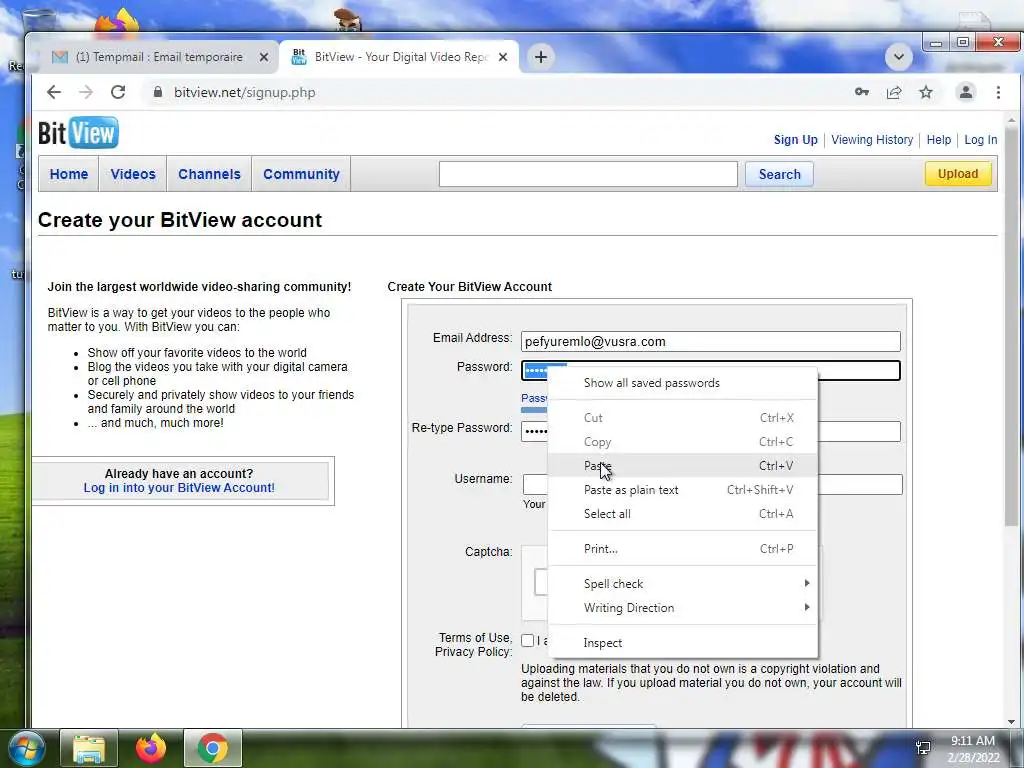Screen dimensions: 1024x768
Task: Choose Show all saved passwords
Action: 652,383
